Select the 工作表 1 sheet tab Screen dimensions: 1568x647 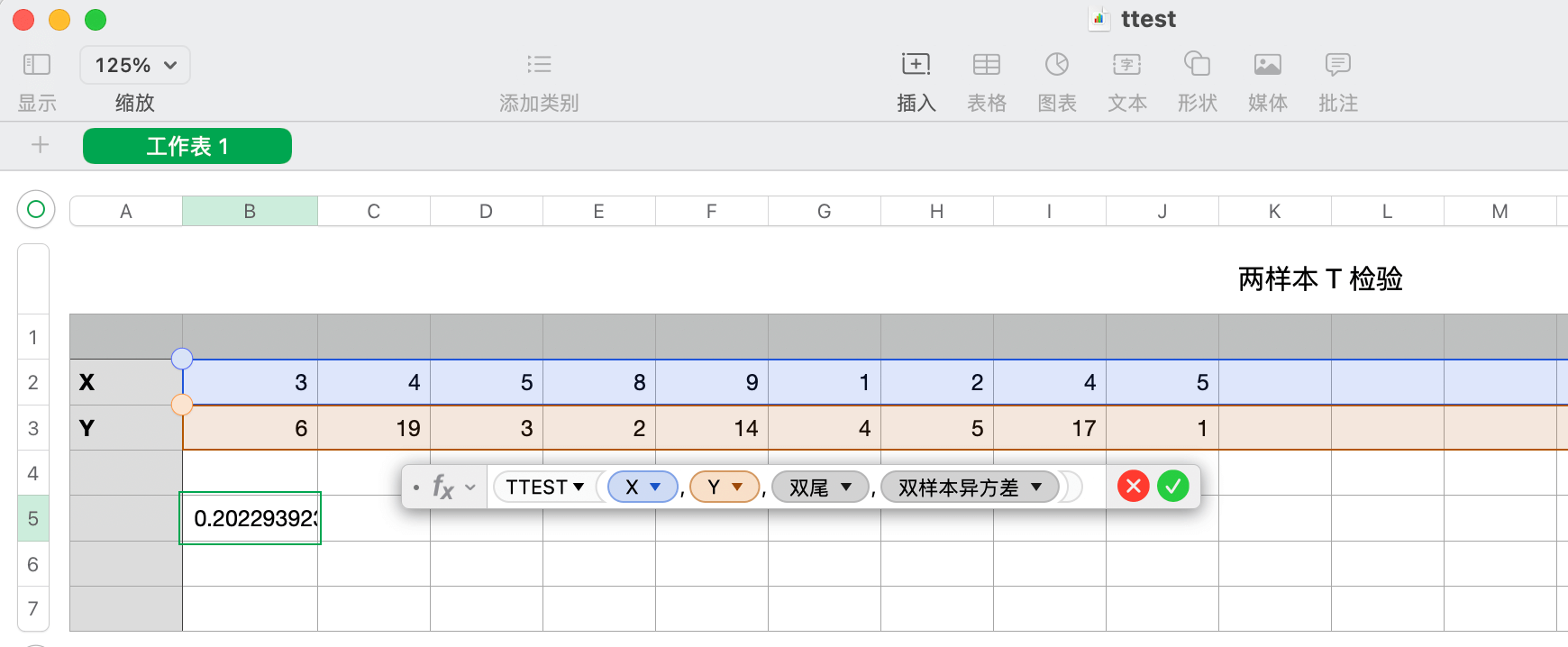point(187,146)
